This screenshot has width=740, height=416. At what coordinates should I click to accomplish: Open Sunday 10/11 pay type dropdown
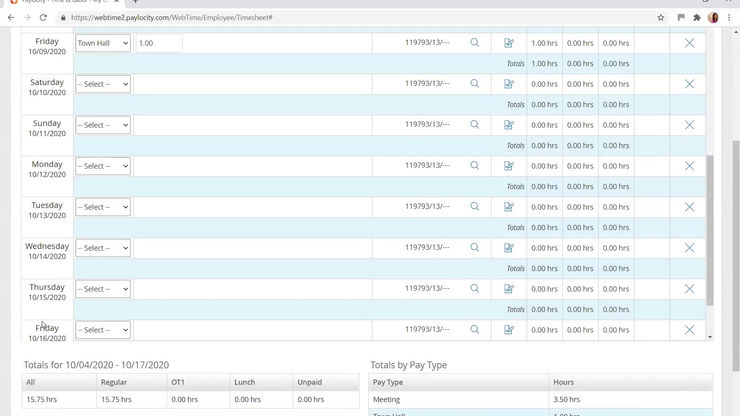click(x=103, y=125)
